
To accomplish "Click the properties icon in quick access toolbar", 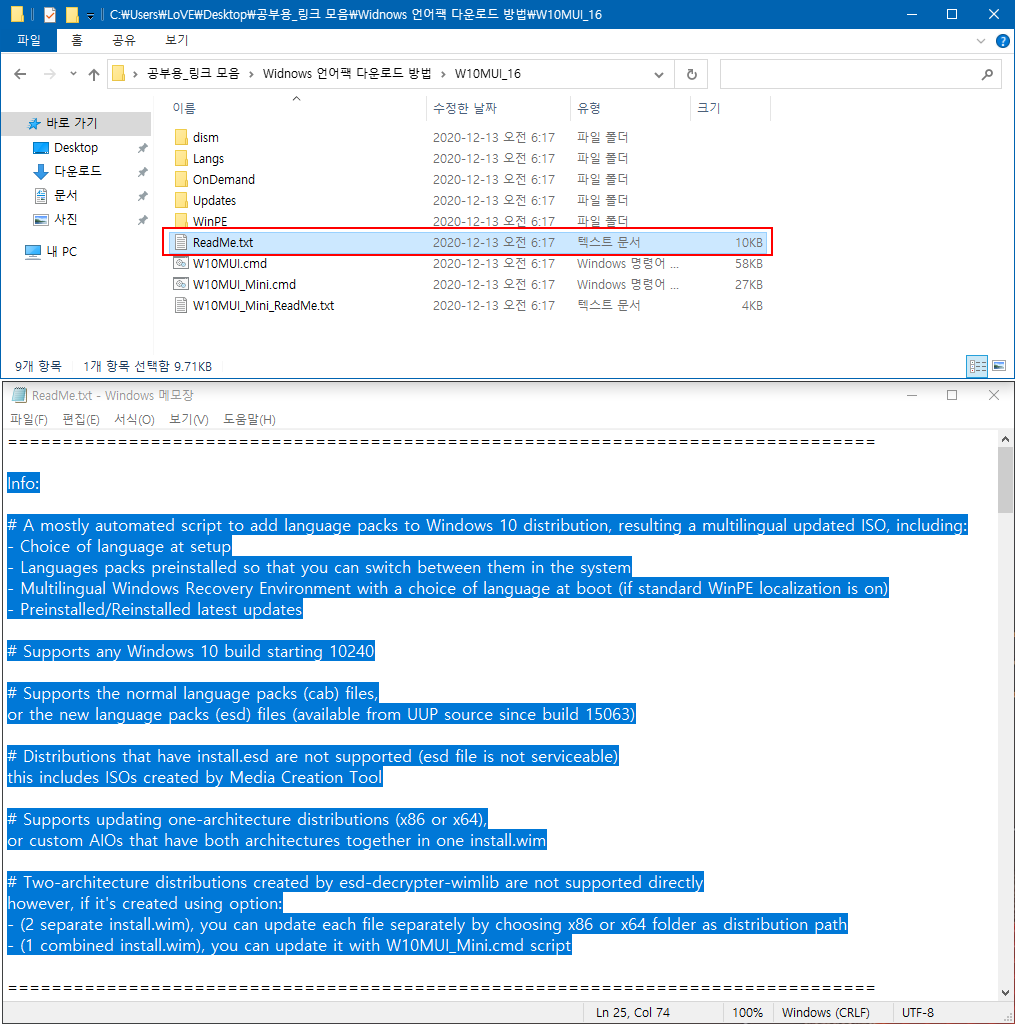I will (x=50, y=14).
